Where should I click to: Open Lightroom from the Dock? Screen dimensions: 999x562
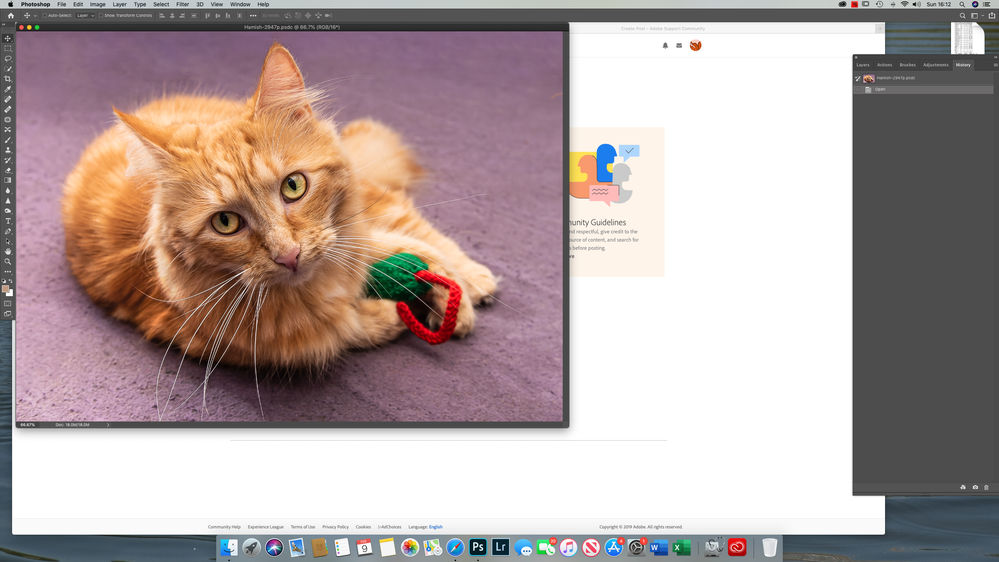pos(501,547)
